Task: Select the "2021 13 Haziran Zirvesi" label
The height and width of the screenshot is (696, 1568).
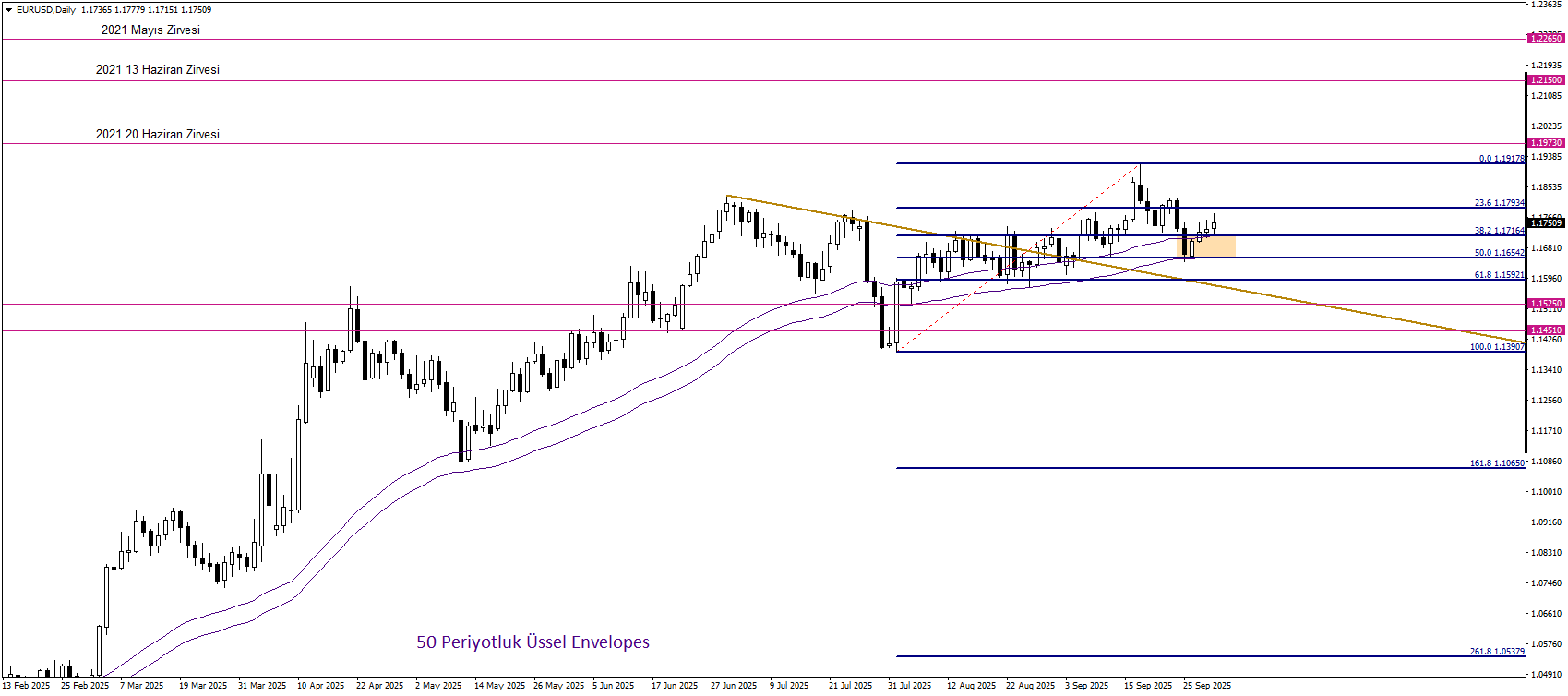Action: tap(158, 69)
